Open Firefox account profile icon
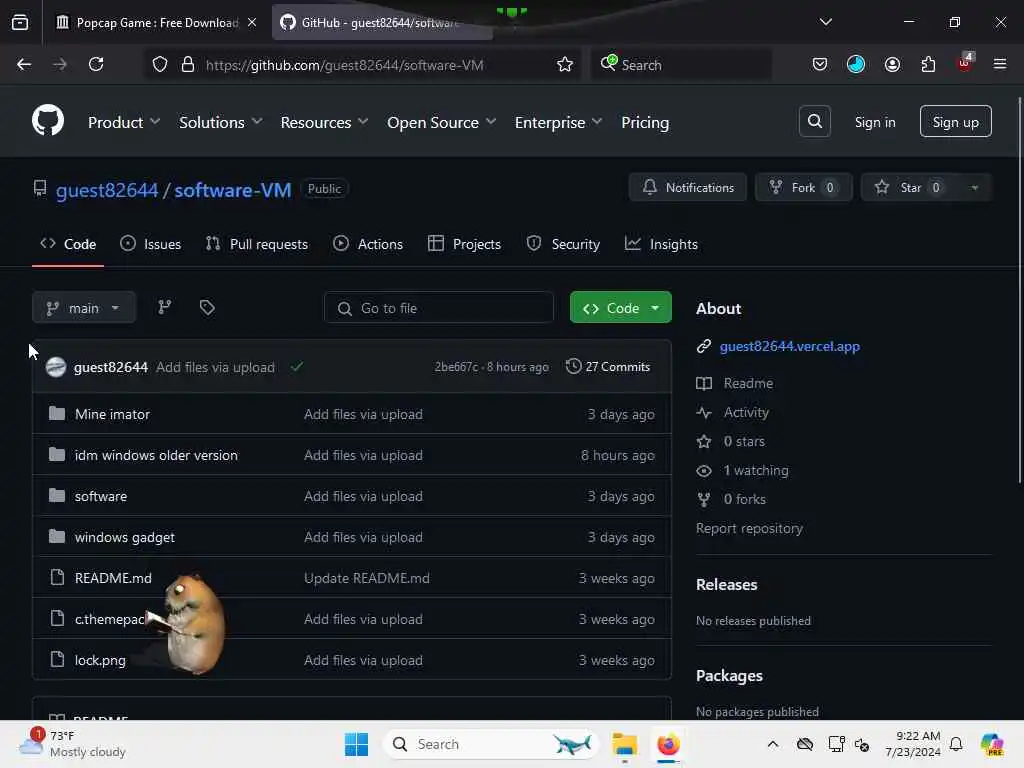 click(892, 64)
